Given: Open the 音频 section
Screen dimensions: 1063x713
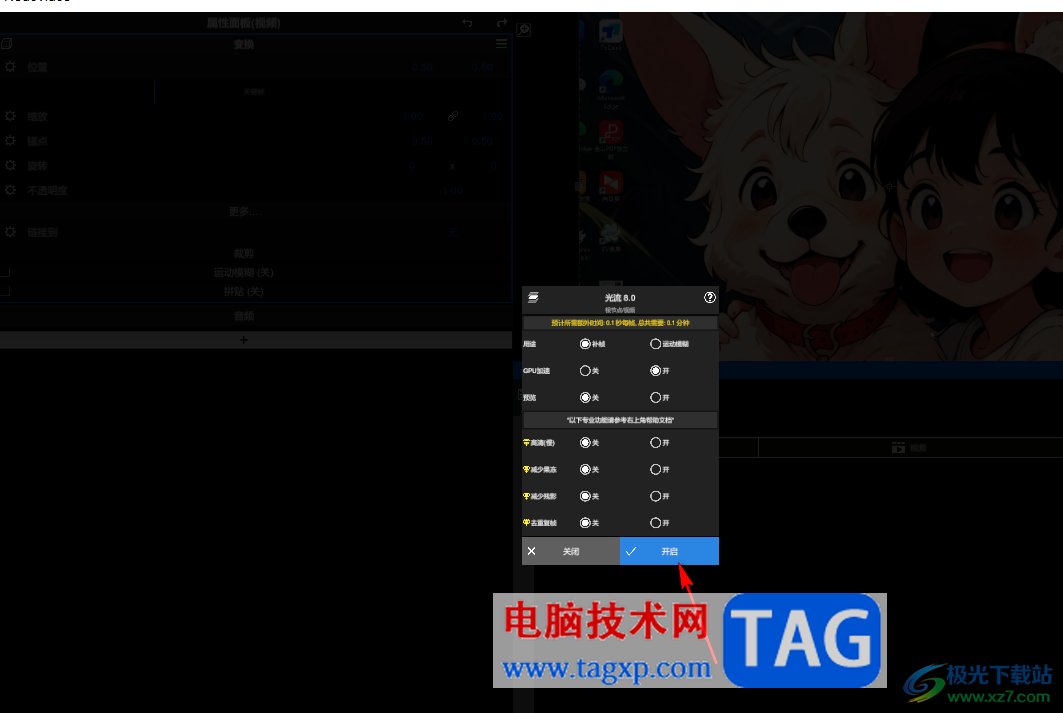Looking at the screenshot, I should [x=243, y=316].
